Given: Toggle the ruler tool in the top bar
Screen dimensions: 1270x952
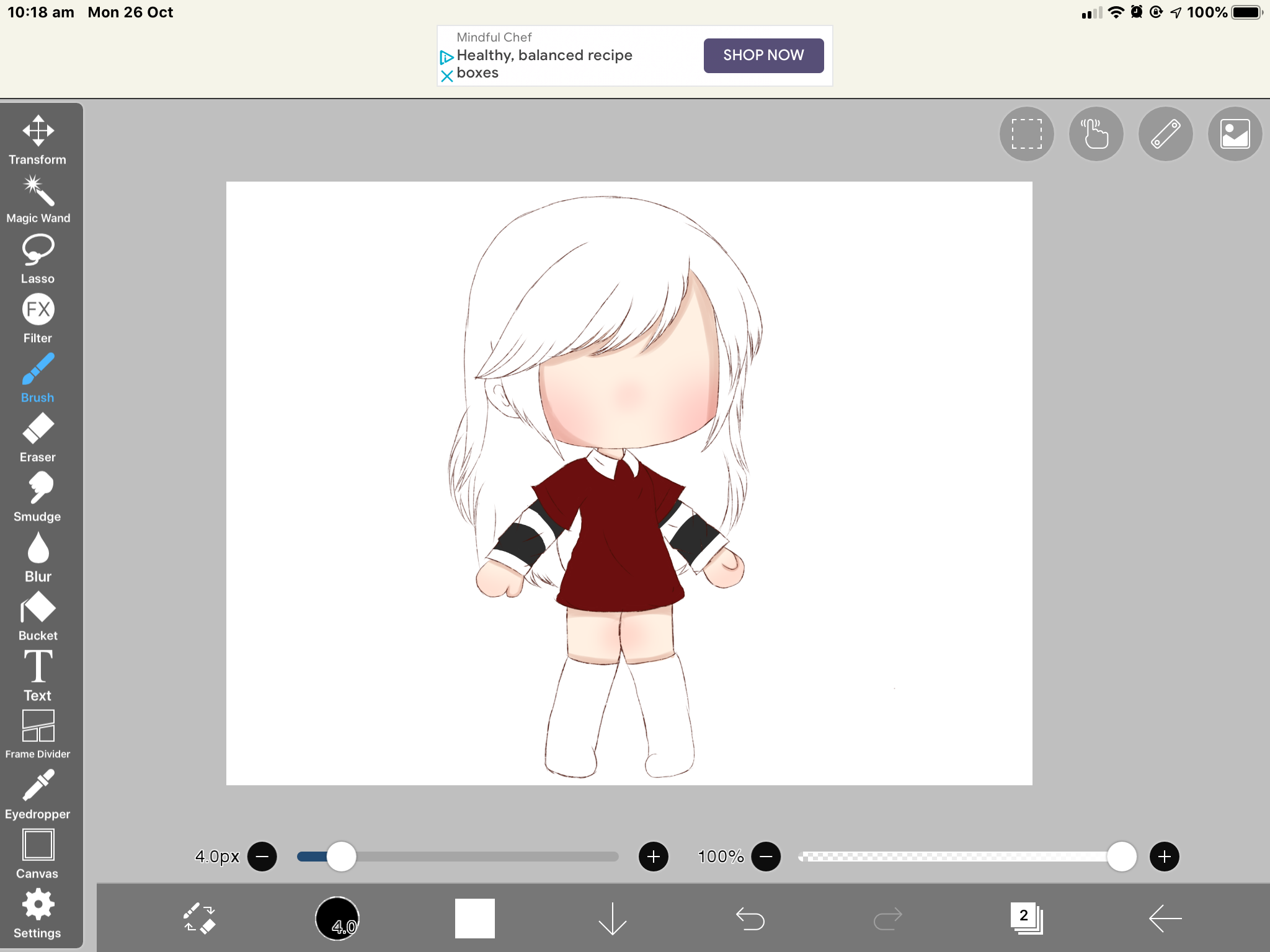Looking at the screenshot, I should pyautogui.click(x=1165, y=133).
